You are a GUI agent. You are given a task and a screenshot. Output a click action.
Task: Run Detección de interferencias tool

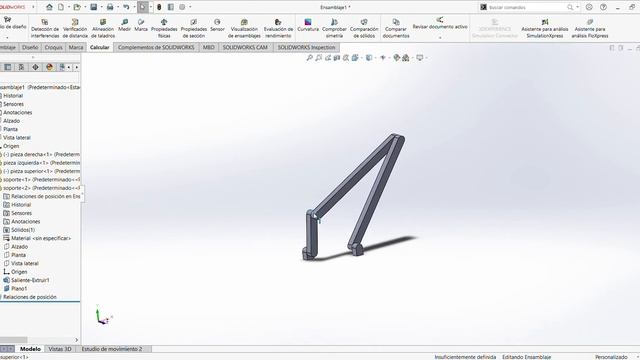point(45,28)
